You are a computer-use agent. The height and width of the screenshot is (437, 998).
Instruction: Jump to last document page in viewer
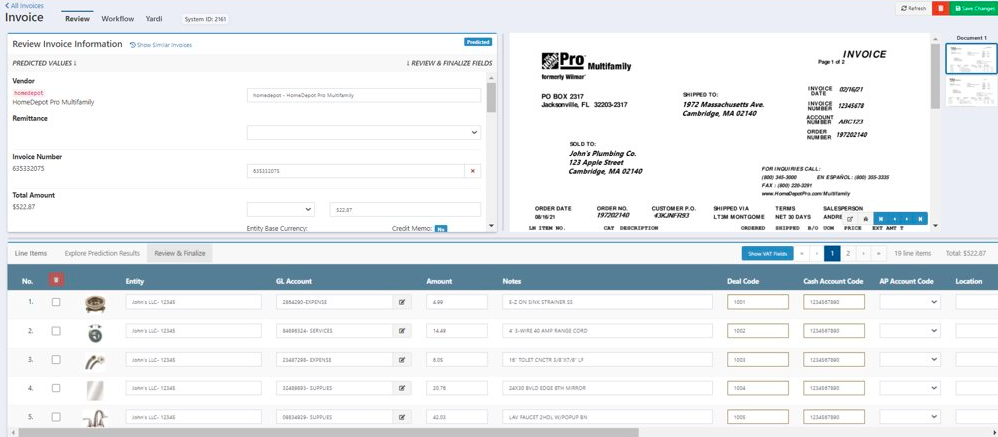pos(921,219)
